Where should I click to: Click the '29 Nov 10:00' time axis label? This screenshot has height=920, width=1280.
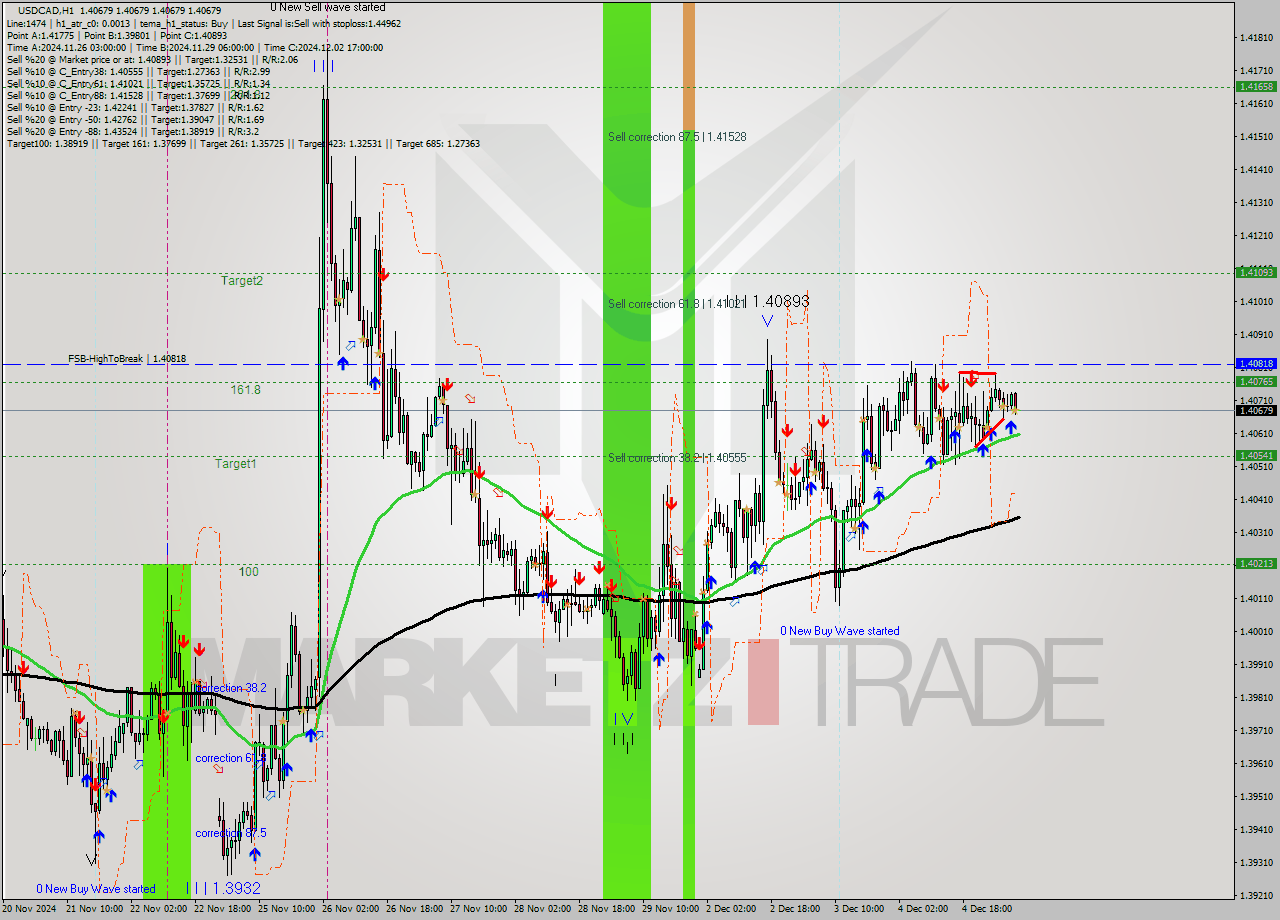[x=671, y=909]
